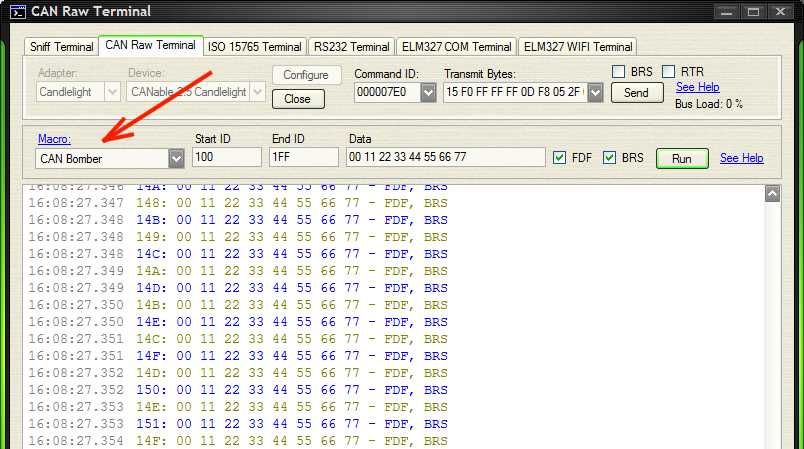Click the terminal app icon in title bar
The image size is (804, 449).
click(17, 11)
